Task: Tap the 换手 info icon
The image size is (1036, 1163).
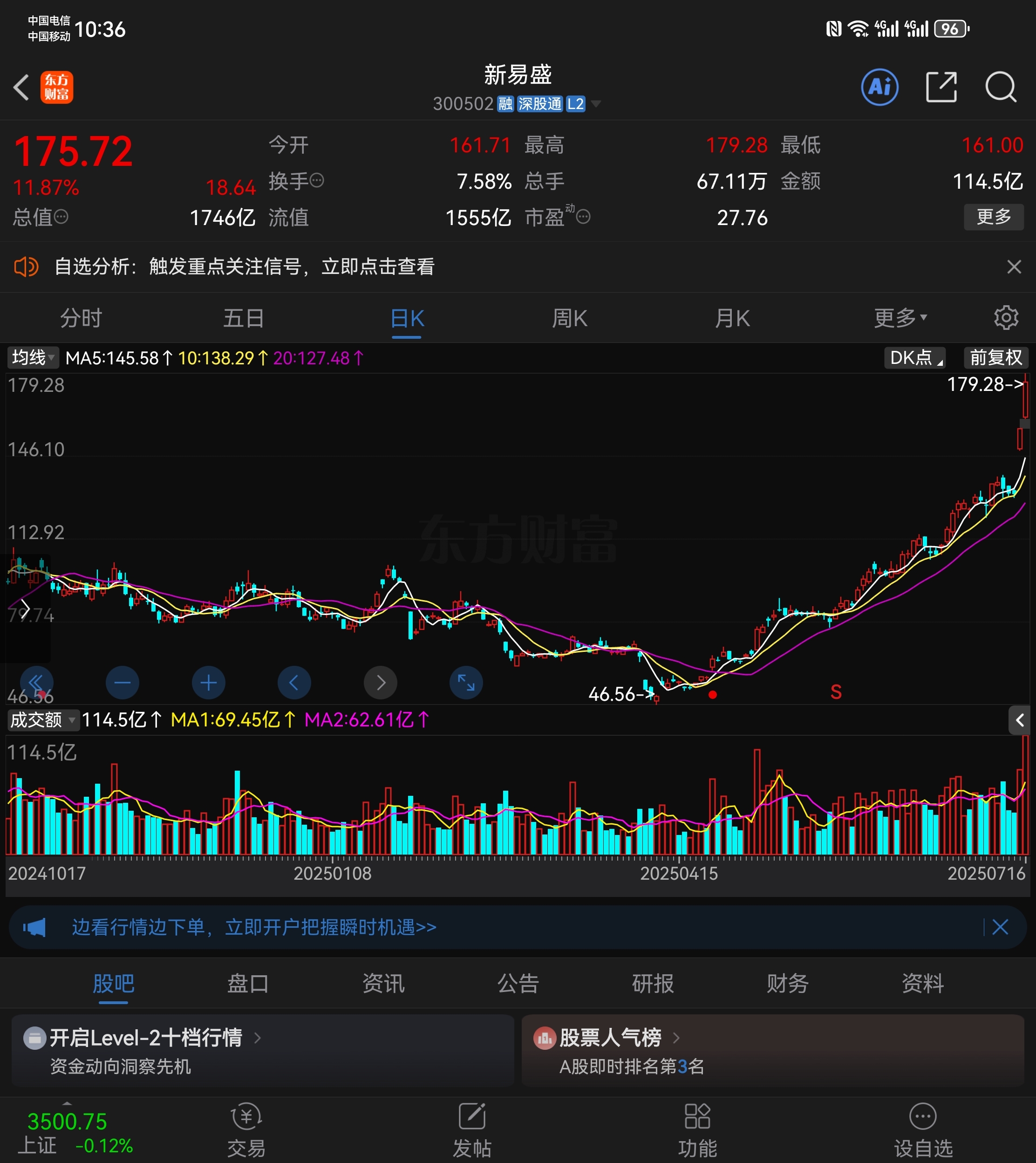Action: click(316, 180)
